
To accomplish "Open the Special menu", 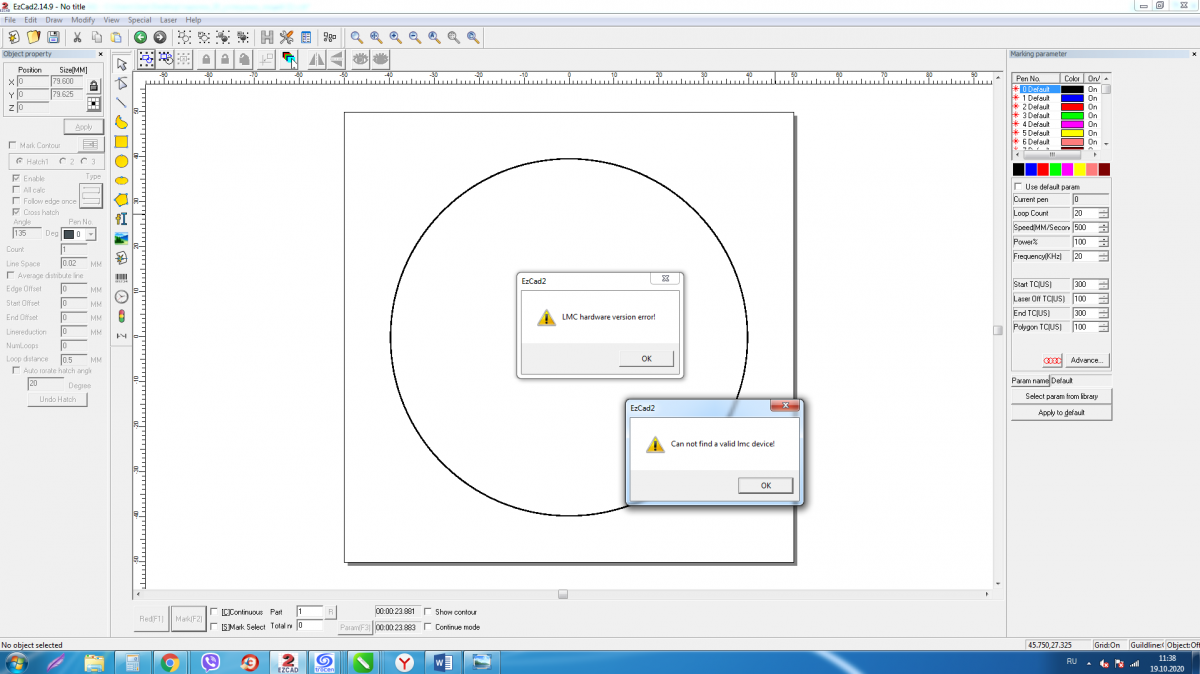I will 139,20.
